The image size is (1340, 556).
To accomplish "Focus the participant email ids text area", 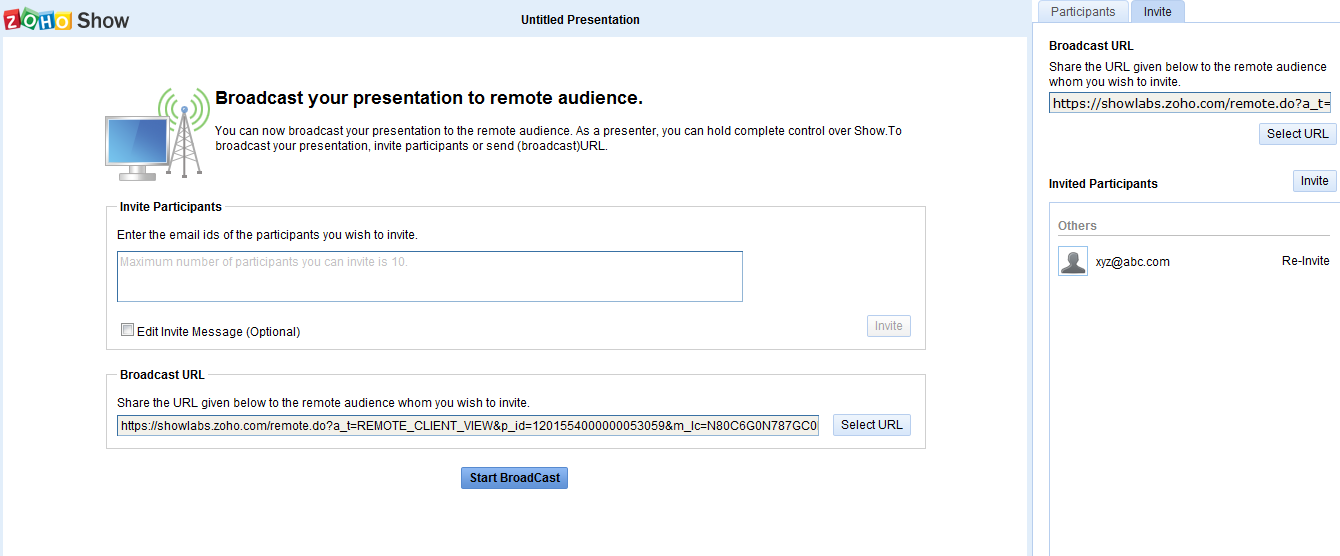I will [430, 276].
